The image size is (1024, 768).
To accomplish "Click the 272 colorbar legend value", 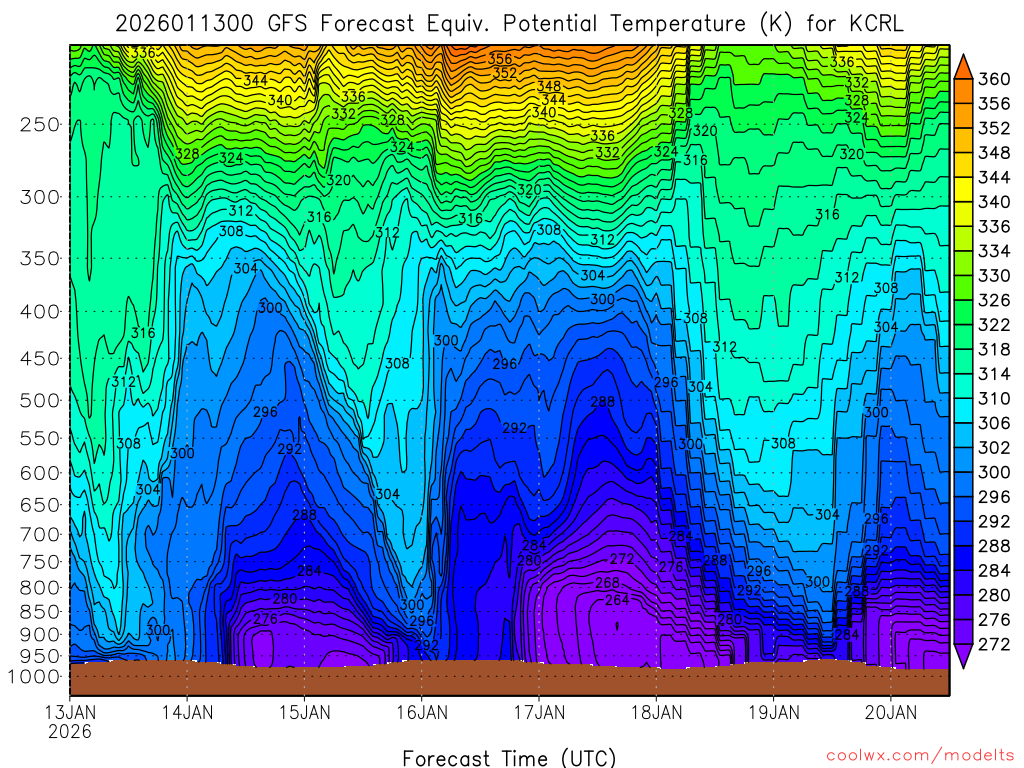I will tap(994, 645).
